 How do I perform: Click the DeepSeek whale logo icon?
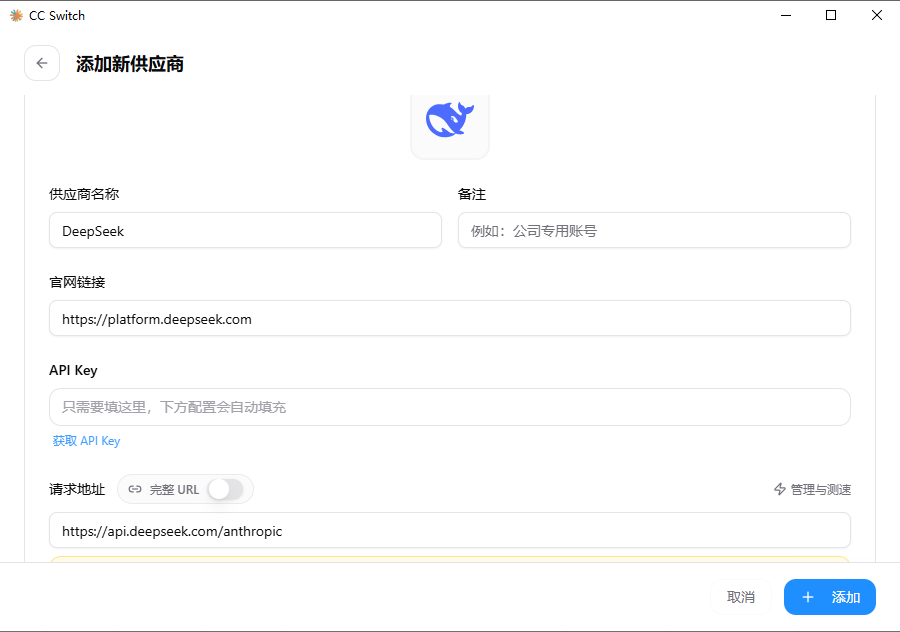tap(450, 119)
